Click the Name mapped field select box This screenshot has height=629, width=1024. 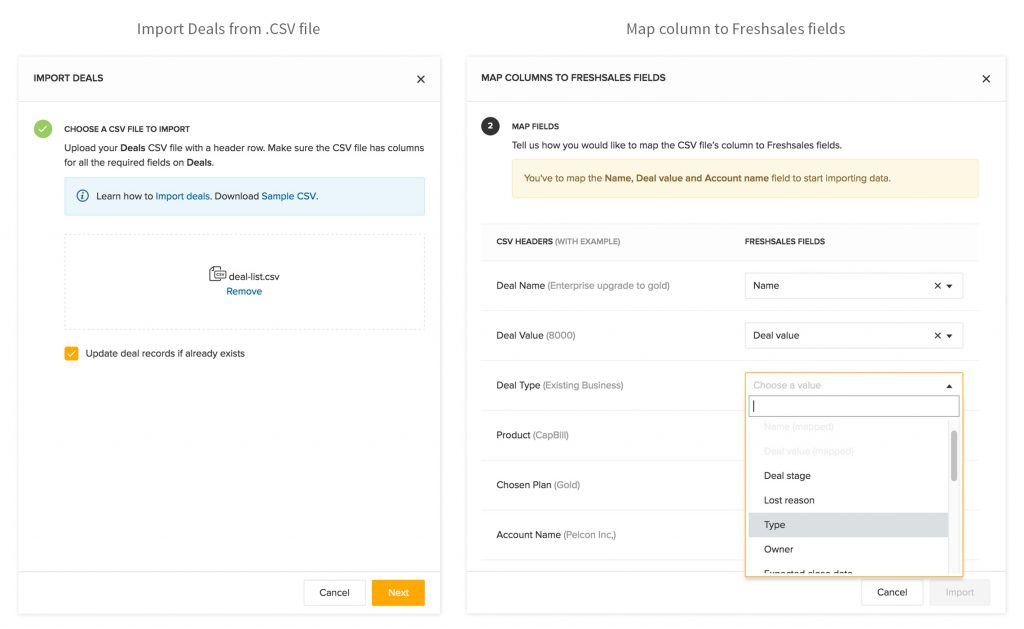pyautogui.click(x=854, y=285)
